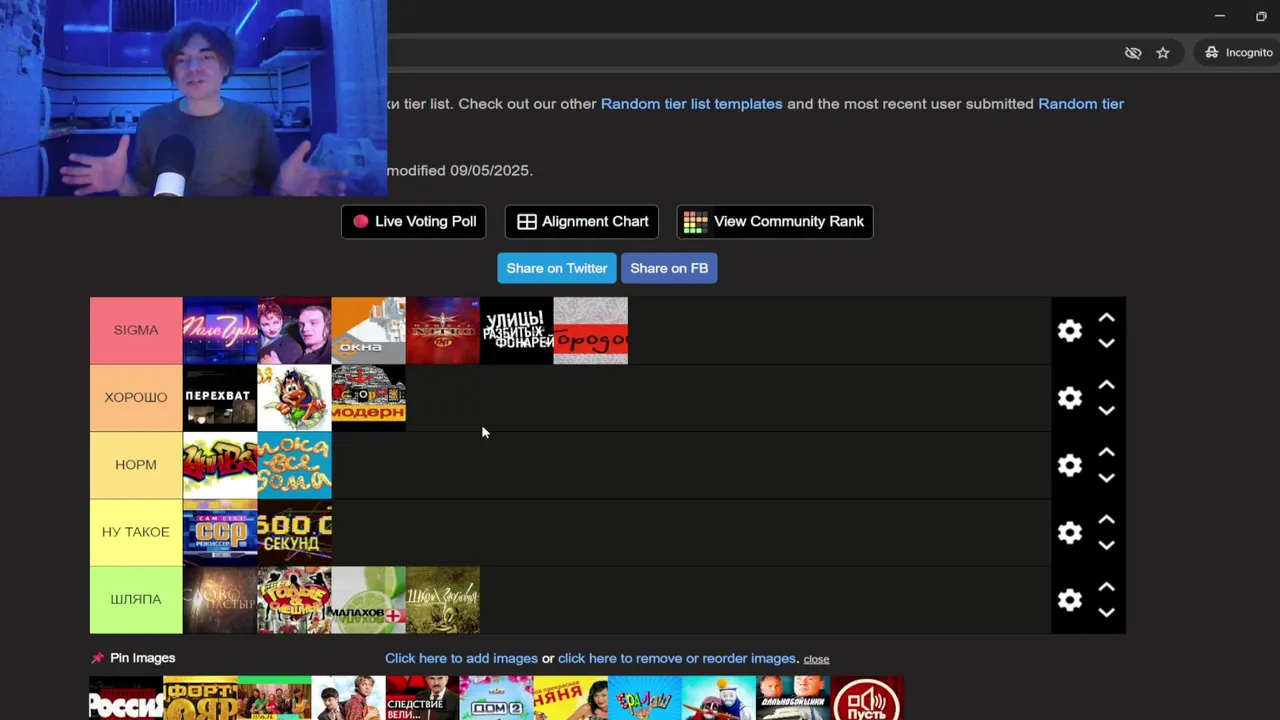The image size is (1280, 720).
Task: Open settings gear for ШЛЯПА tier
Action: pos(1070,599)
